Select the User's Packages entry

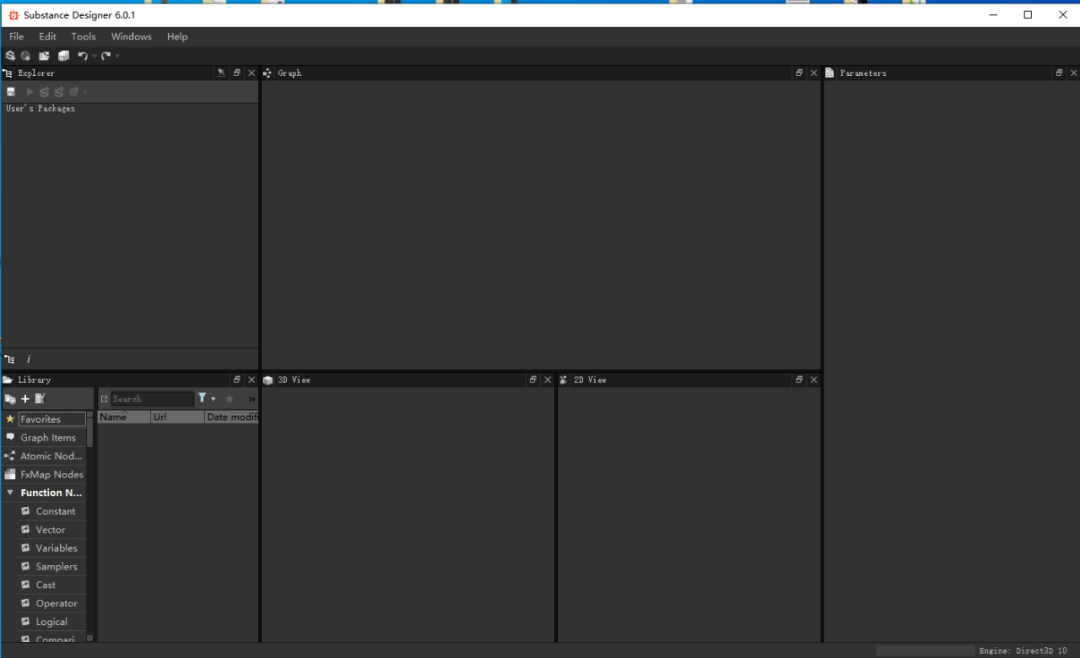(41, 109)
